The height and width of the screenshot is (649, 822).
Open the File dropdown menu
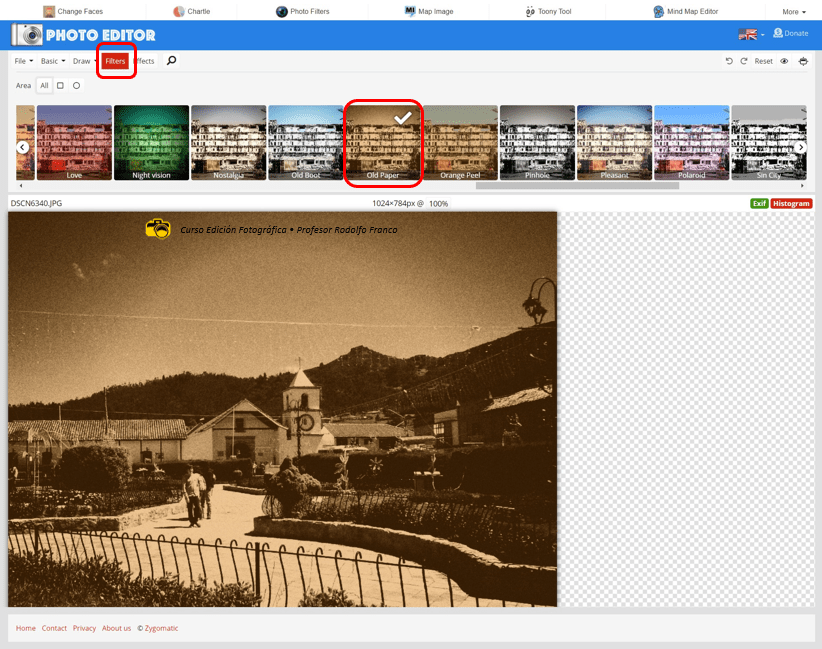point(21,61)
